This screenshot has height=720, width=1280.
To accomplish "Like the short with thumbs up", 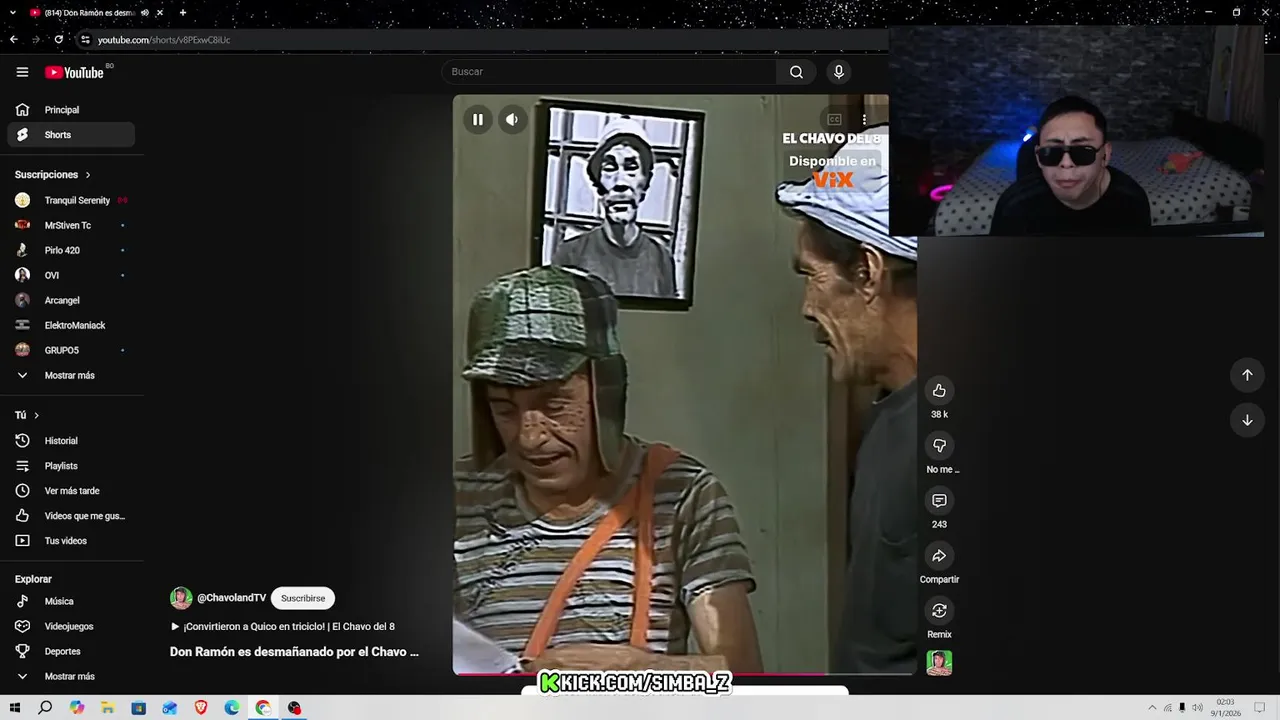I will coord(939,391).
